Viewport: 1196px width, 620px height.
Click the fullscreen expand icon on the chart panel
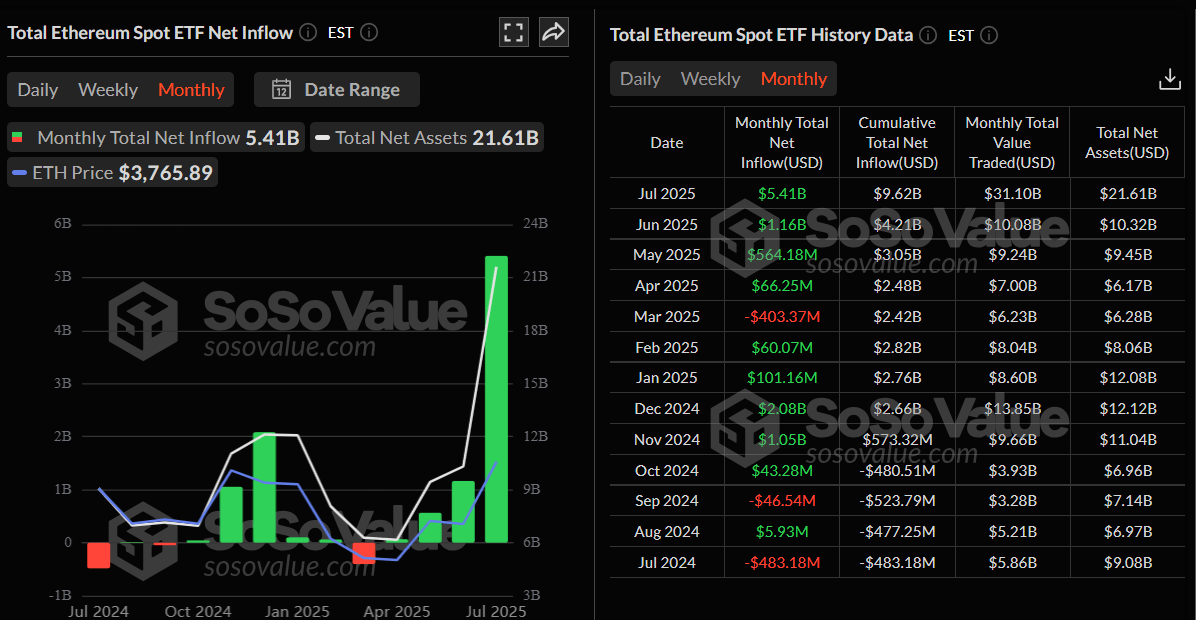pyautogui.click(x=514, y=32)
